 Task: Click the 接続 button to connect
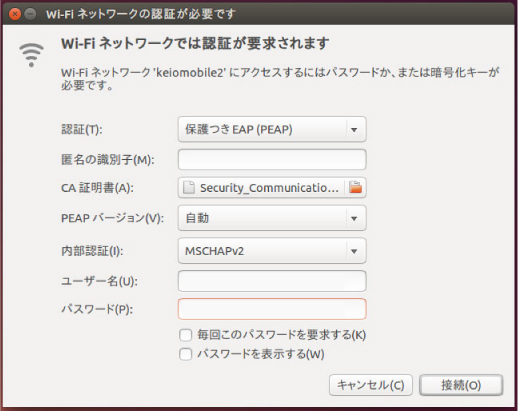pos(461,385)
